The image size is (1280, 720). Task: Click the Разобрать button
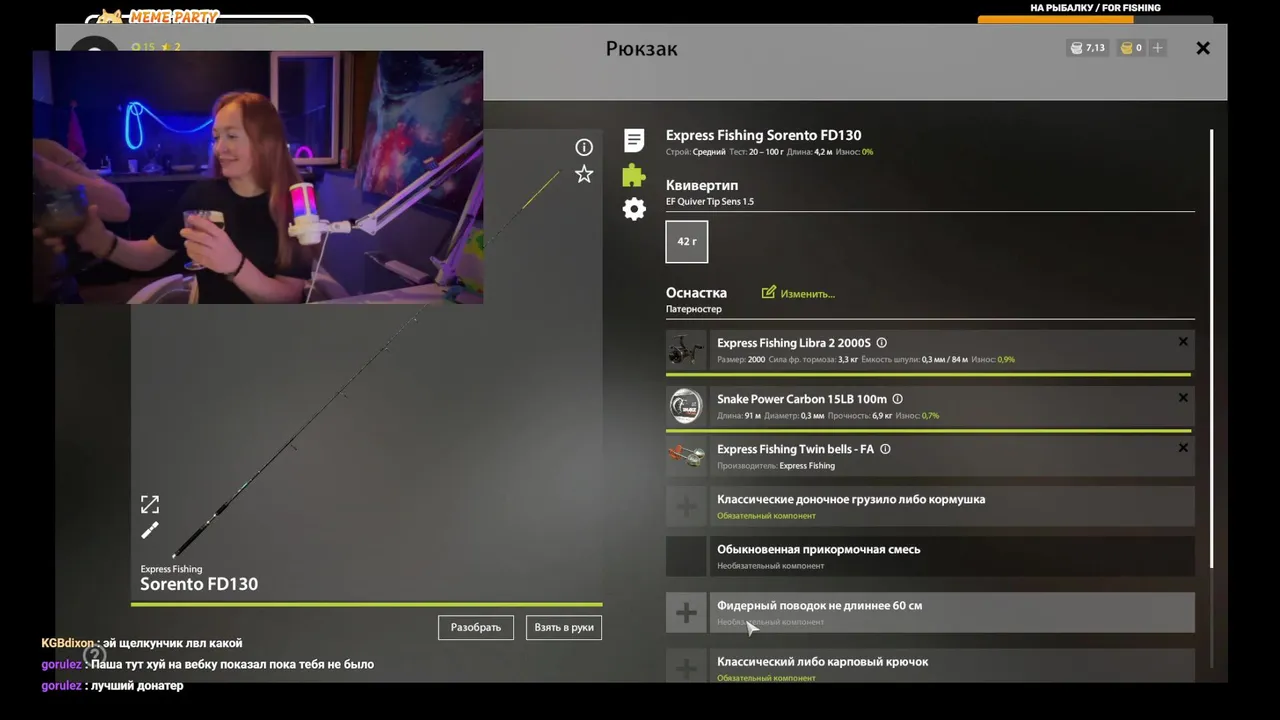tap(476, 627)
